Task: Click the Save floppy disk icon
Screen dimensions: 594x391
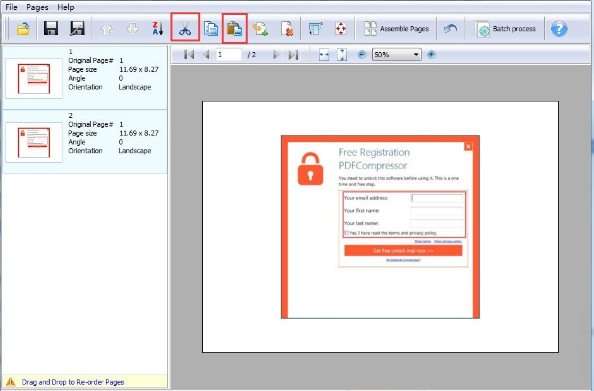Action: [x=51, y=29]
